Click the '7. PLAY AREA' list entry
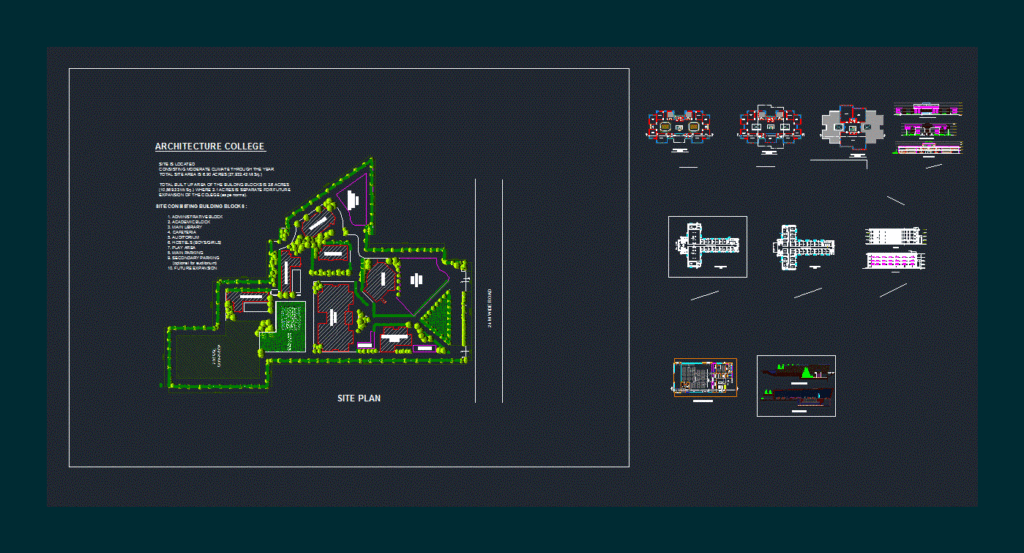Screen dimensions: 1024x553 coord(182,247)
